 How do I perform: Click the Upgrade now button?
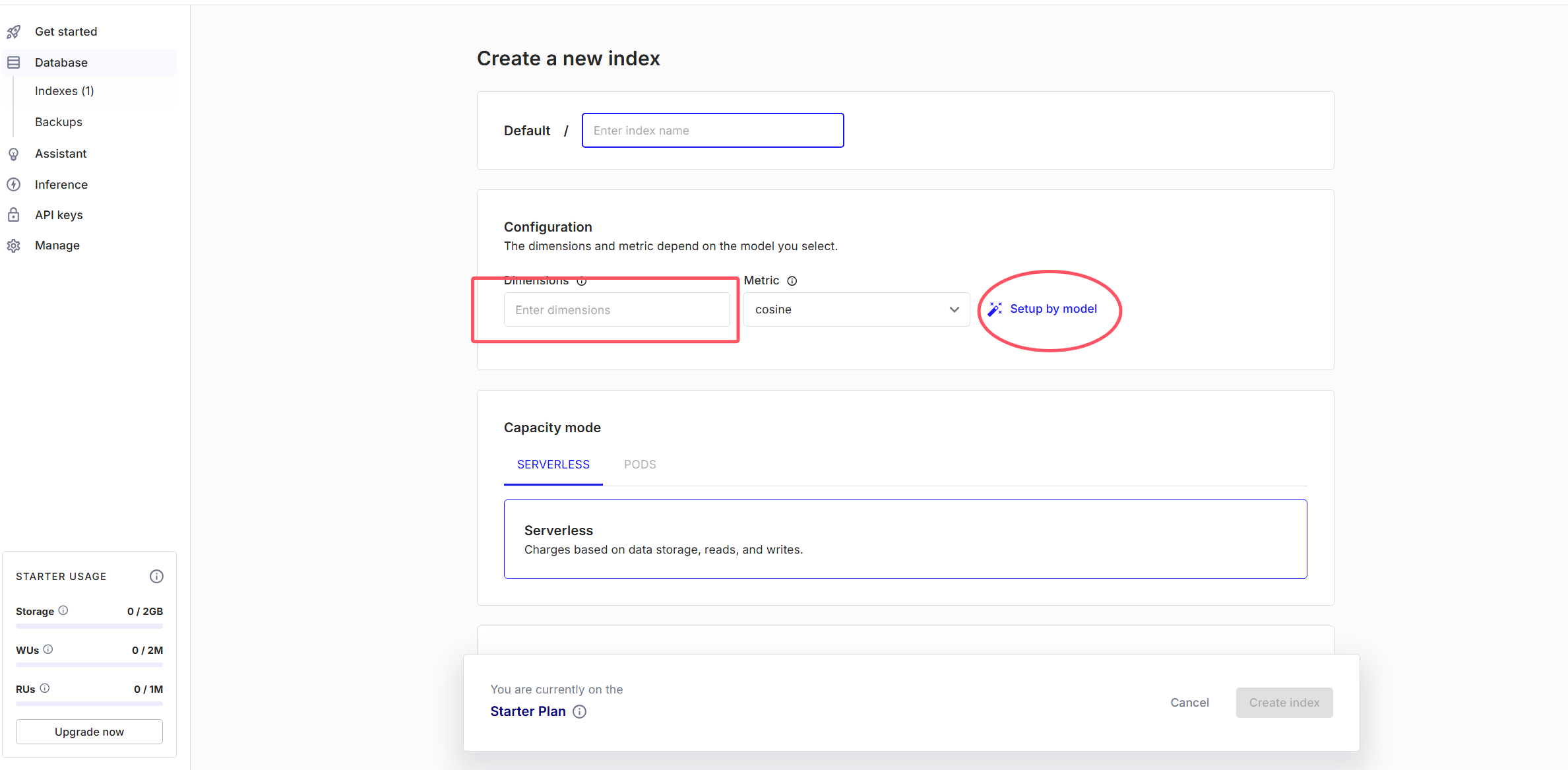click(89, 732)
